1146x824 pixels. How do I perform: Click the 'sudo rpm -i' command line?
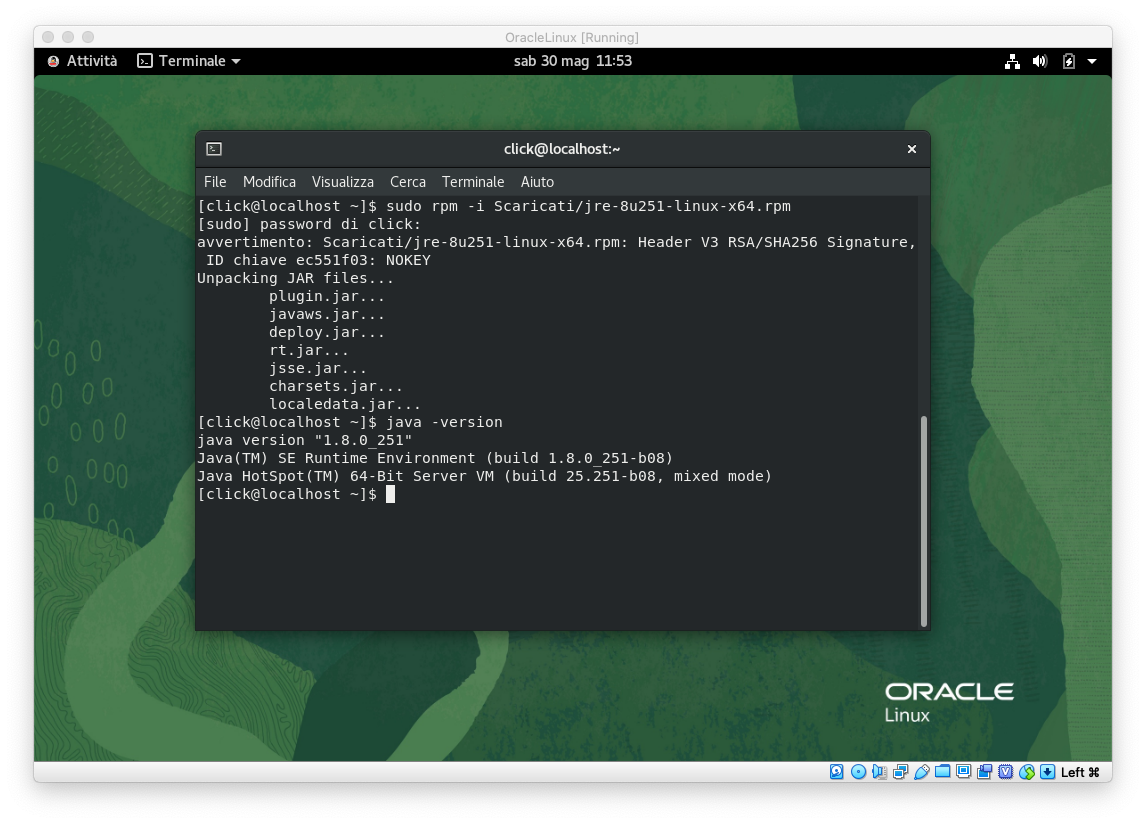494,207
